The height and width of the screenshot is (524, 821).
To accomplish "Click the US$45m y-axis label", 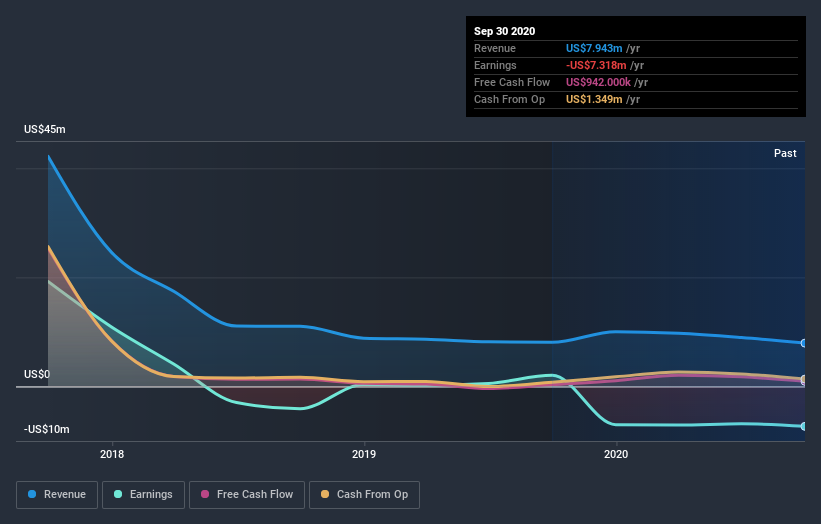I will [x=45, y=129].
